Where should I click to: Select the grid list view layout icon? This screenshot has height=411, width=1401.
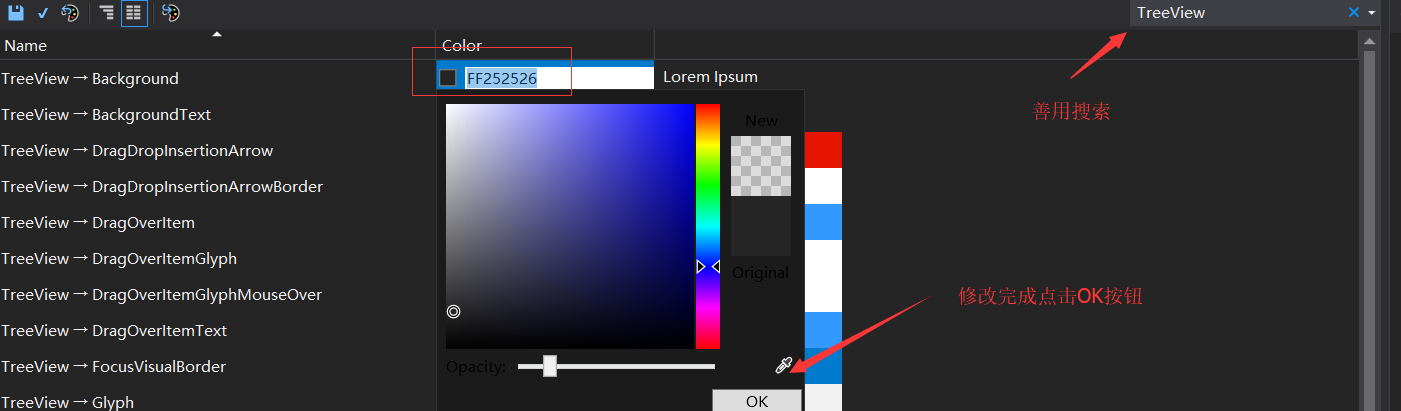pos(134,13)
